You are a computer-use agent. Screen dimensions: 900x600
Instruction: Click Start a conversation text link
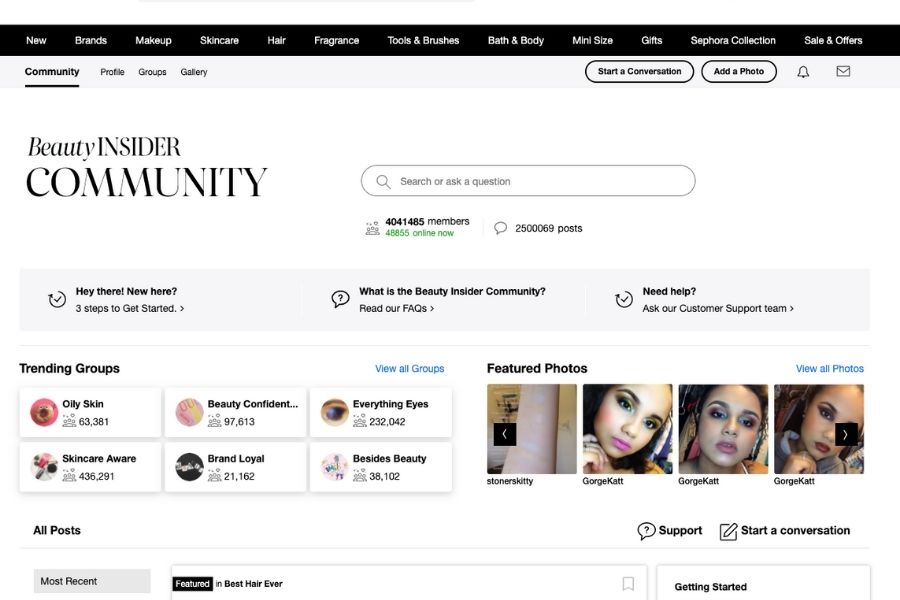pos(795,531)
